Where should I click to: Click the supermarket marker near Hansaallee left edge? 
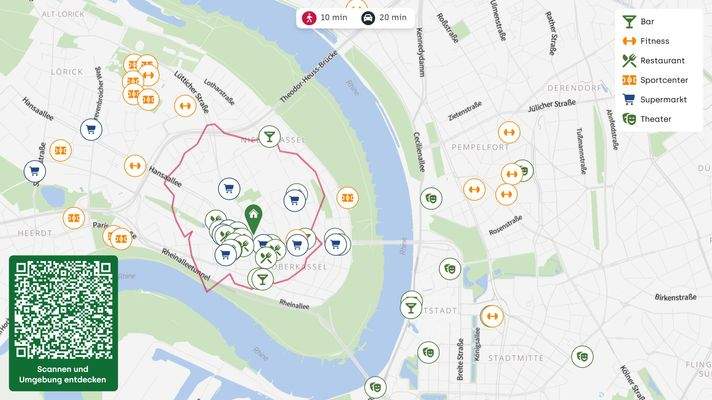click(35, 172)
